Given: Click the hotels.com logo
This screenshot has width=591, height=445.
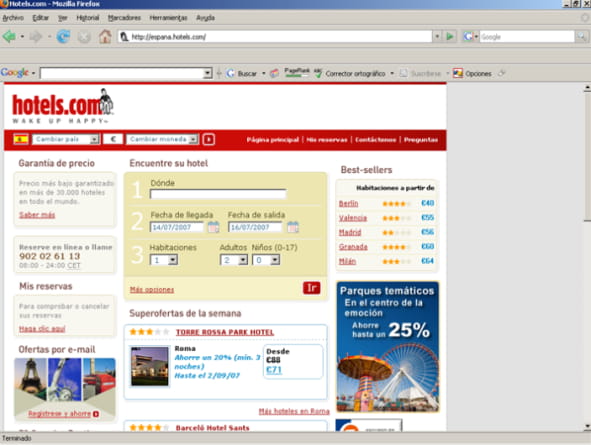Looking at the screenshot, I should tap(63, 106).
